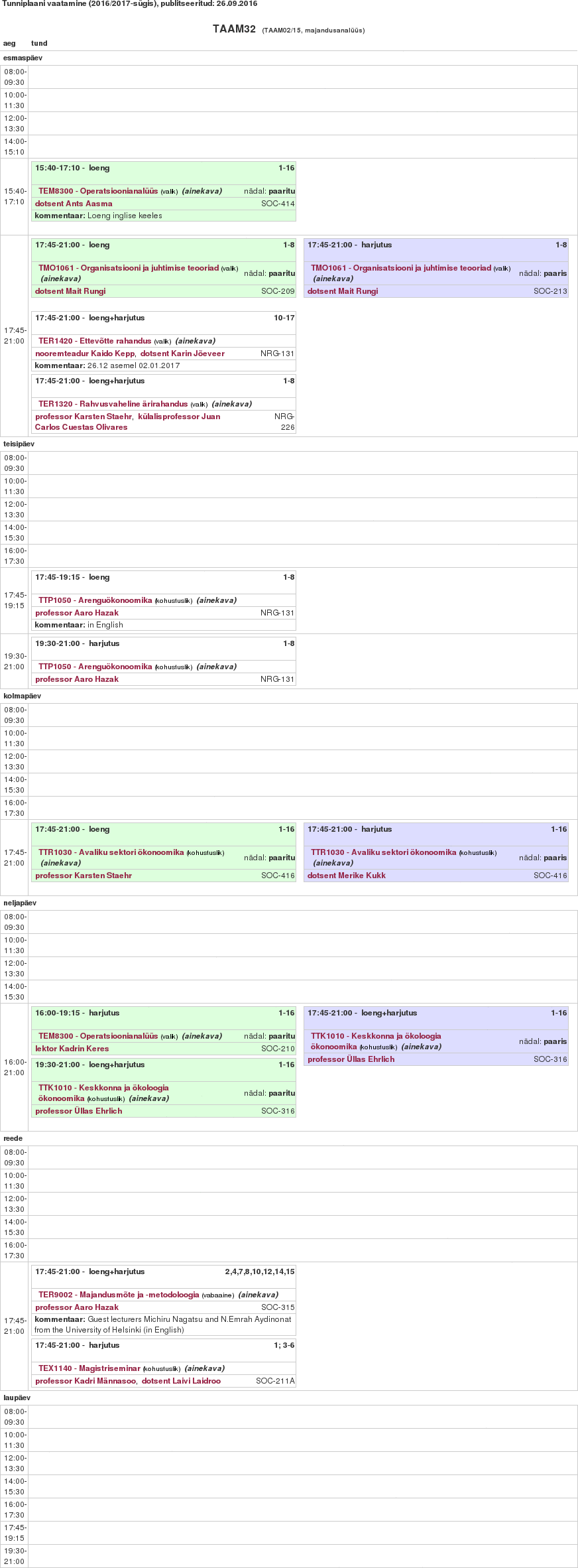
Task: Open TEX1140 - Magistriseminar course link
Action: point(89,1368)
